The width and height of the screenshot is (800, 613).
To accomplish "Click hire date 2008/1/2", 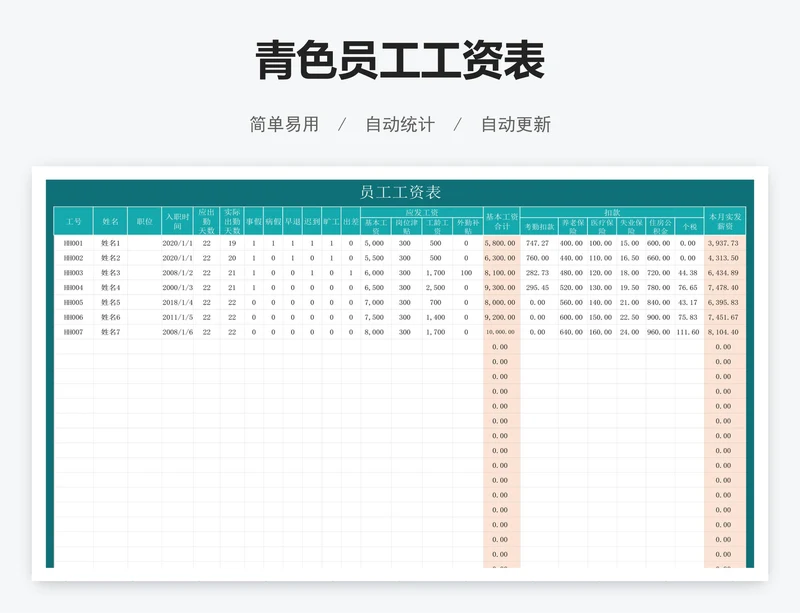I will [178, 273].
